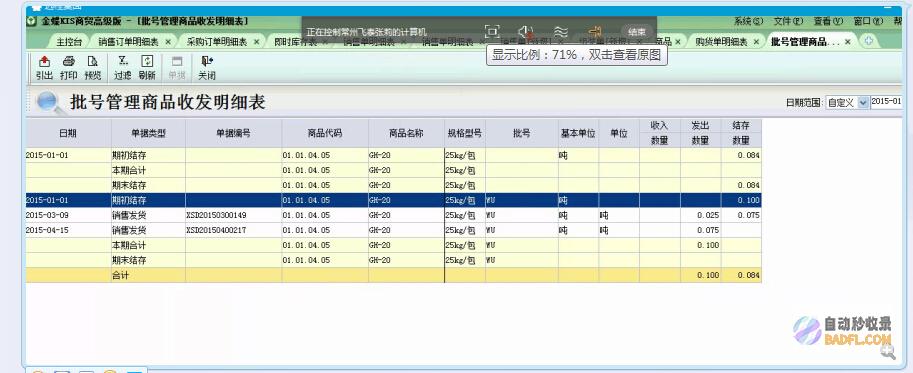Open the 窗口 menu
913x373 pixels.
pos(868,22)
